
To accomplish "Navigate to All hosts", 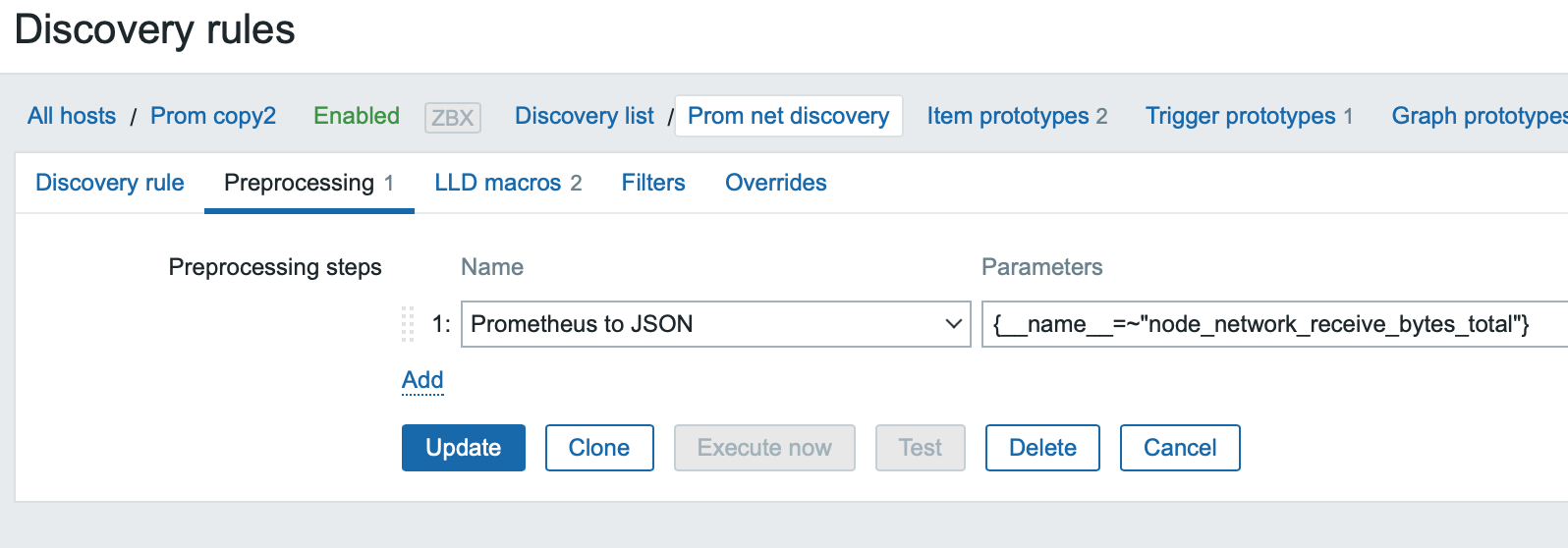I will (x=72, y=116).
